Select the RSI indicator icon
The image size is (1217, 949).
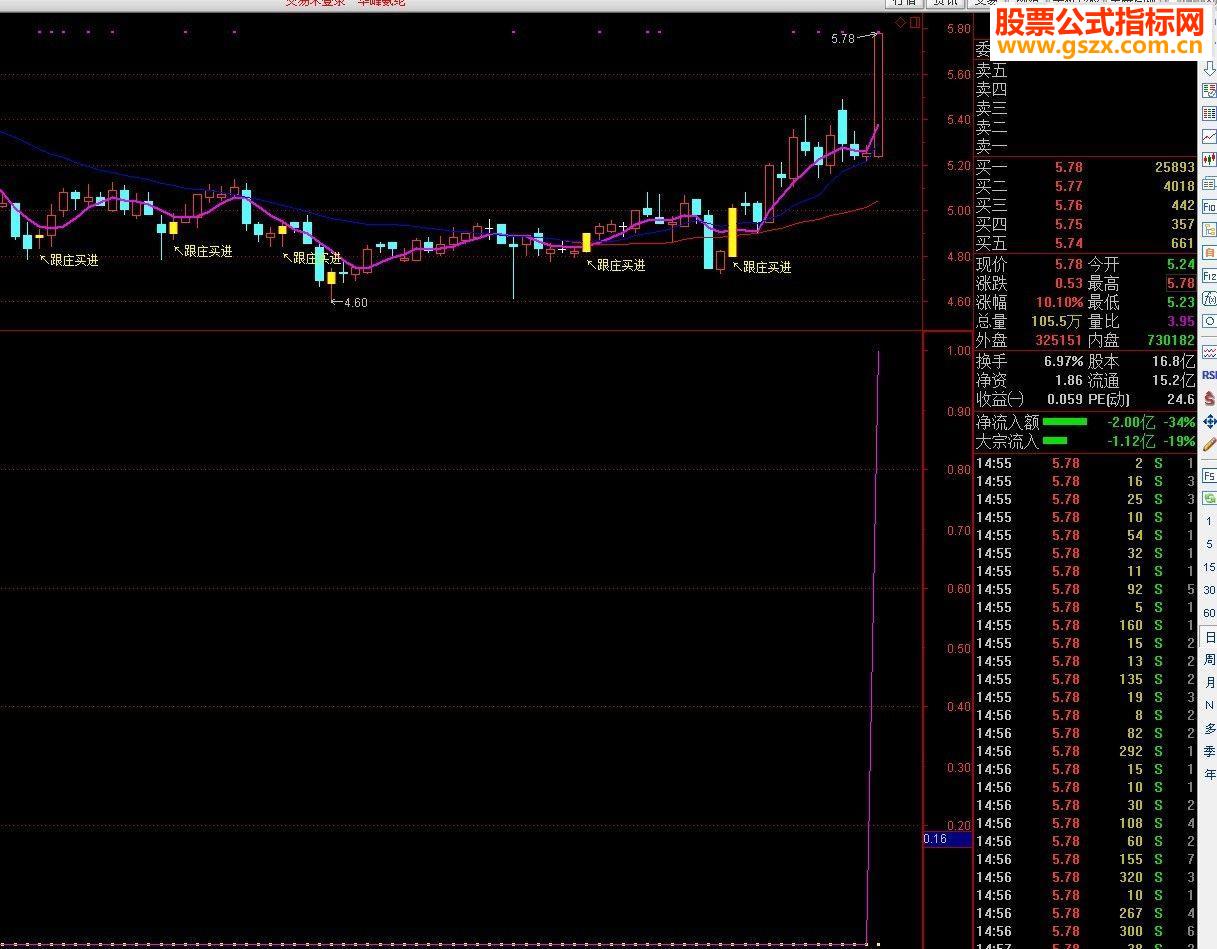click(x=1209, y=374)
